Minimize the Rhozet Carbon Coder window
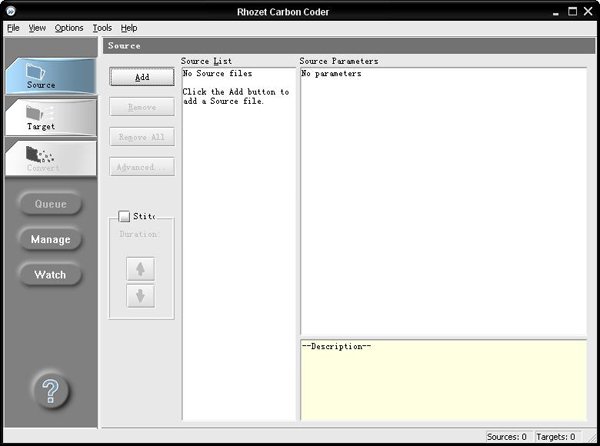Viewport: 600px width, 446px height. (556, 12)
